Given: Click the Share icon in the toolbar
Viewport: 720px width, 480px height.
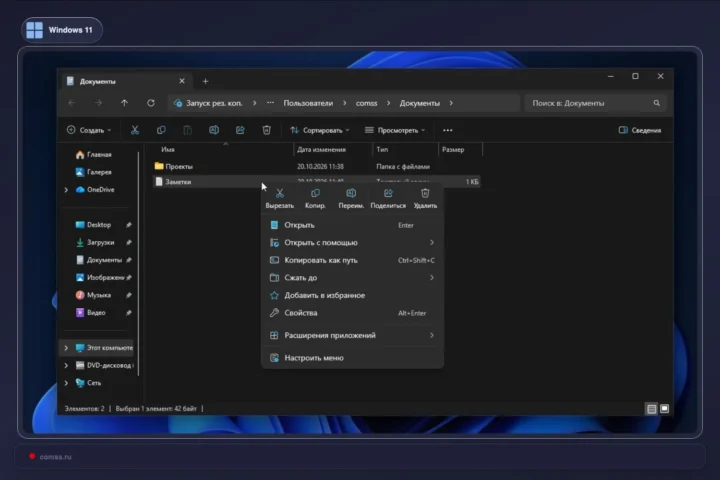Looking at the screenshot, I should (240, 130).
